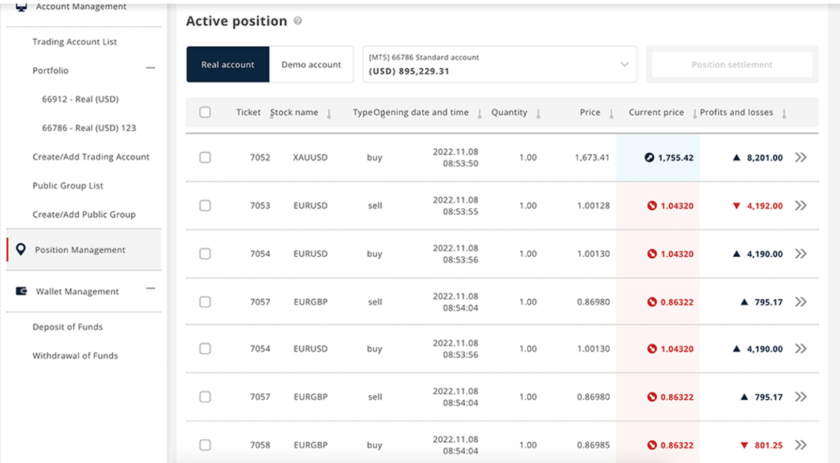Screen dimensions: 840x463
Task: Click the Position Management pin icon
Action: coord(21,250)
